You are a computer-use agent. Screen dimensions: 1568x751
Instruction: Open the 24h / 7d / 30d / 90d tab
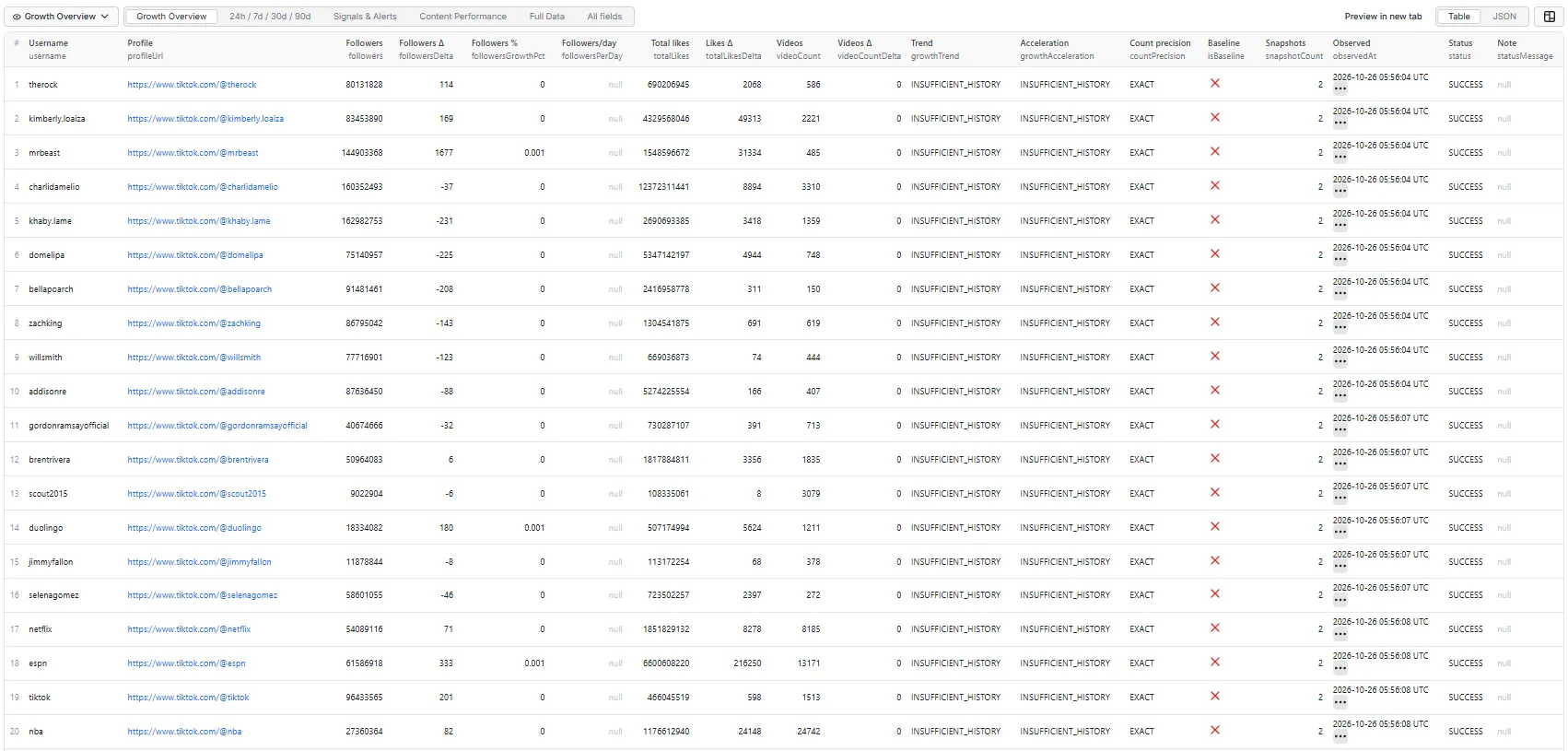[270, 17]
